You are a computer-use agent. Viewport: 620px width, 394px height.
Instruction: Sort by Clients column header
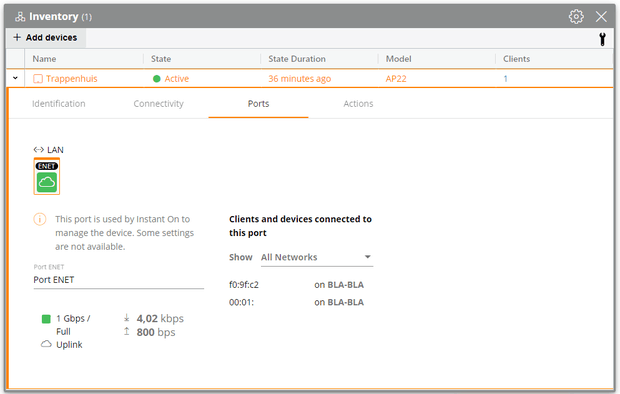tap(516, 59)
